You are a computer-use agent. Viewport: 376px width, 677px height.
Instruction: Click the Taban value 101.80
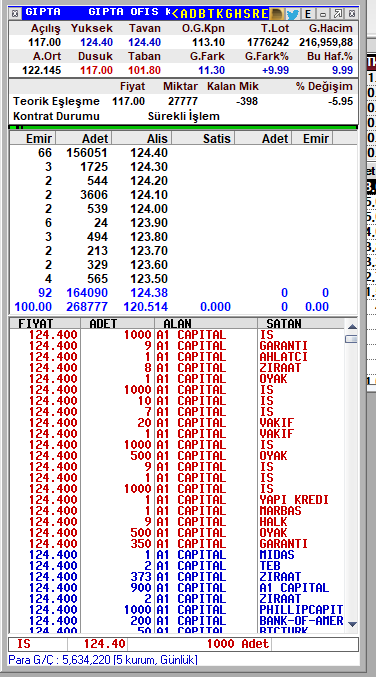(145, 70)
